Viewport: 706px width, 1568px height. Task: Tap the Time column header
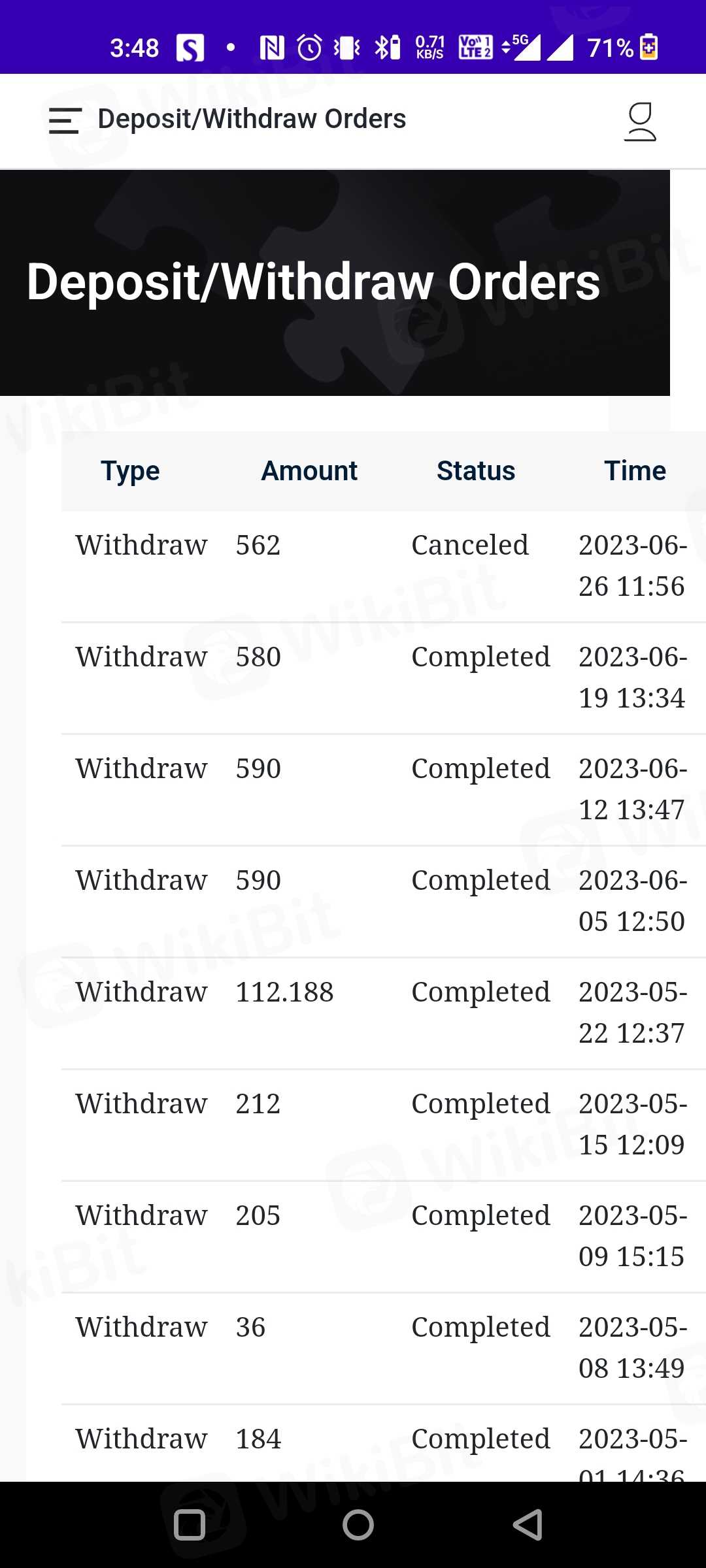pos(635,471)
